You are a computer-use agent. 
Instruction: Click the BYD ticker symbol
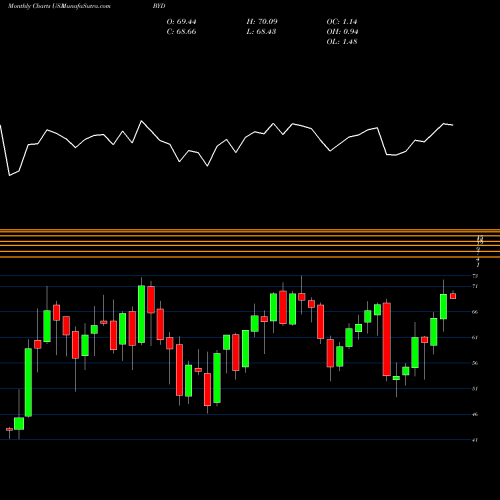pos(159,6)
